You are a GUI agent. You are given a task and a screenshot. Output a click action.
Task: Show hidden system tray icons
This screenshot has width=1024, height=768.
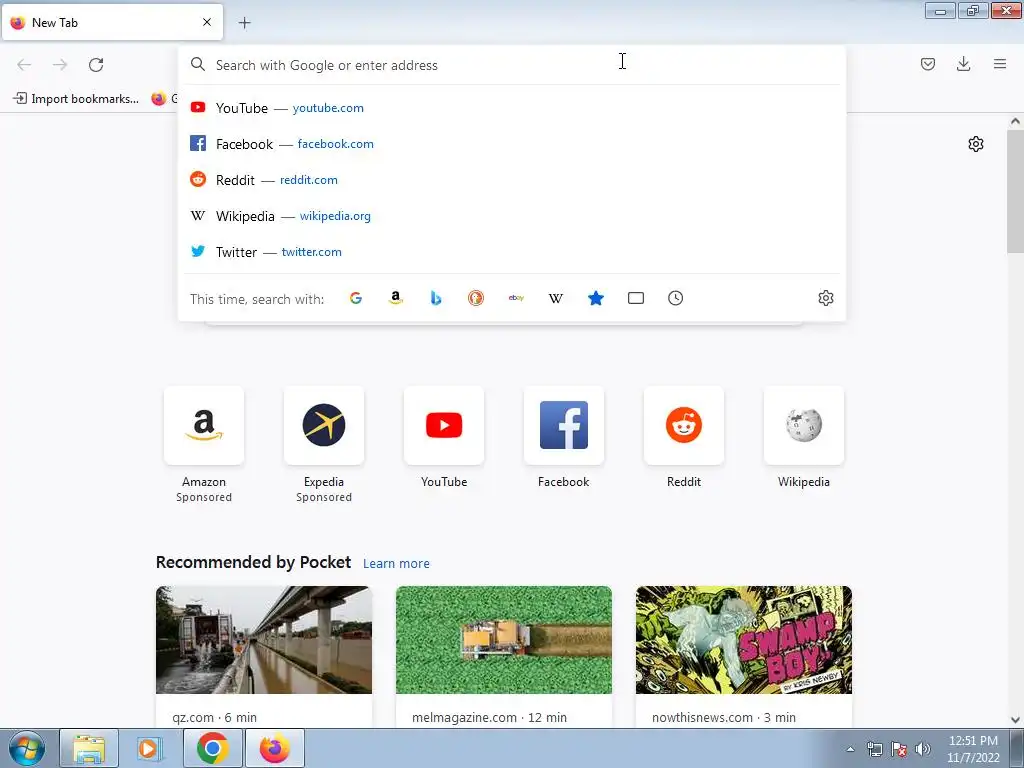(850, 749)
